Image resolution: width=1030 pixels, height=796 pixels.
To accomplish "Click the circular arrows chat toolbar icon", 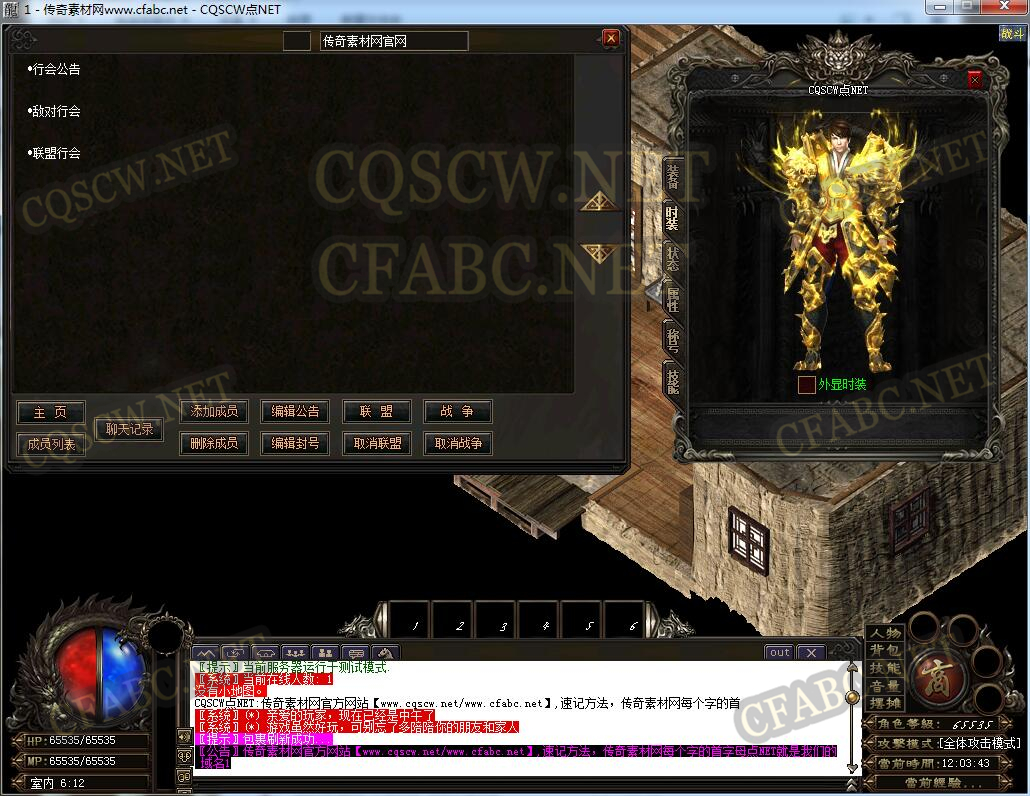I will pyautogui.click(x=235, y=653).
